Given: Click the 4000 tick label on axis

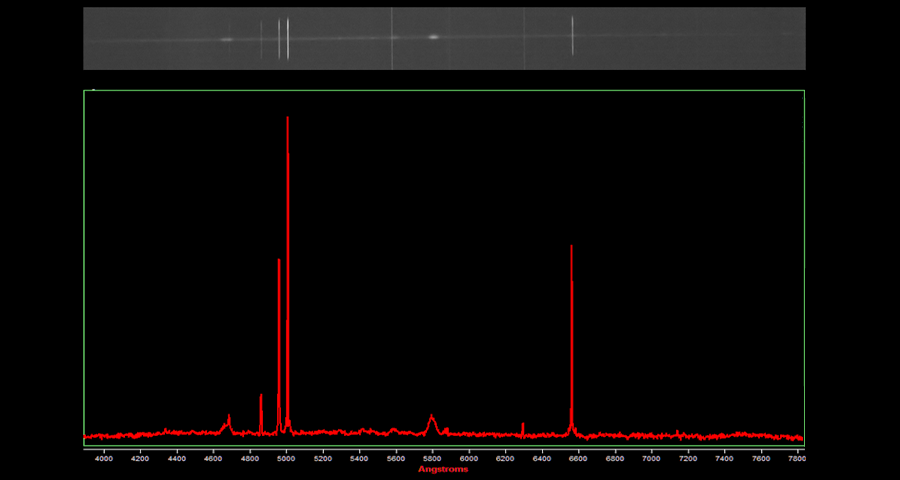Looking at the screenshot, I should [x=103, y=458].
